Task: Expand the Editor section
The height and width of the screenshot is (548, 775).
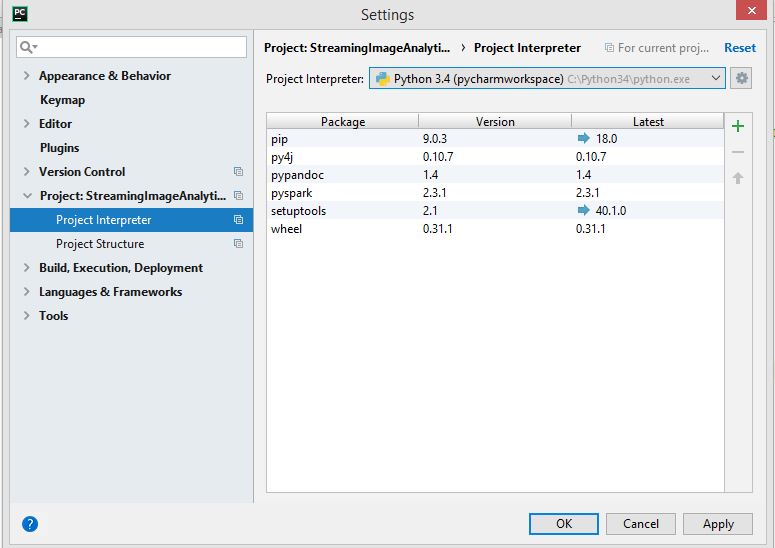Action: pos(27,124)
